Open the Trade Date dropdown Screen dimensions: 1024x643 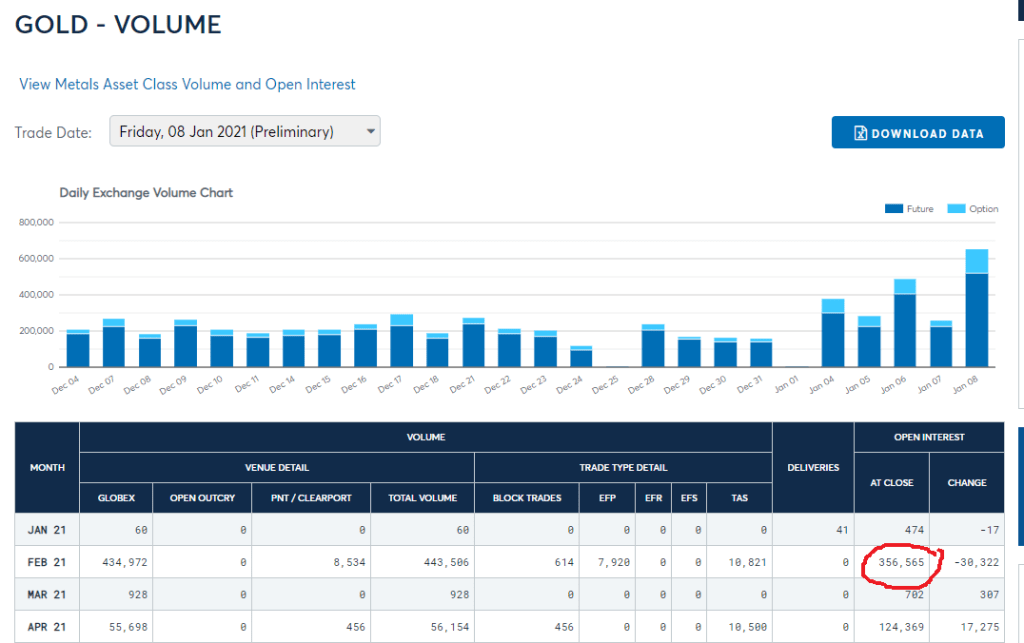pyautogui.click(x=244, y=131)
